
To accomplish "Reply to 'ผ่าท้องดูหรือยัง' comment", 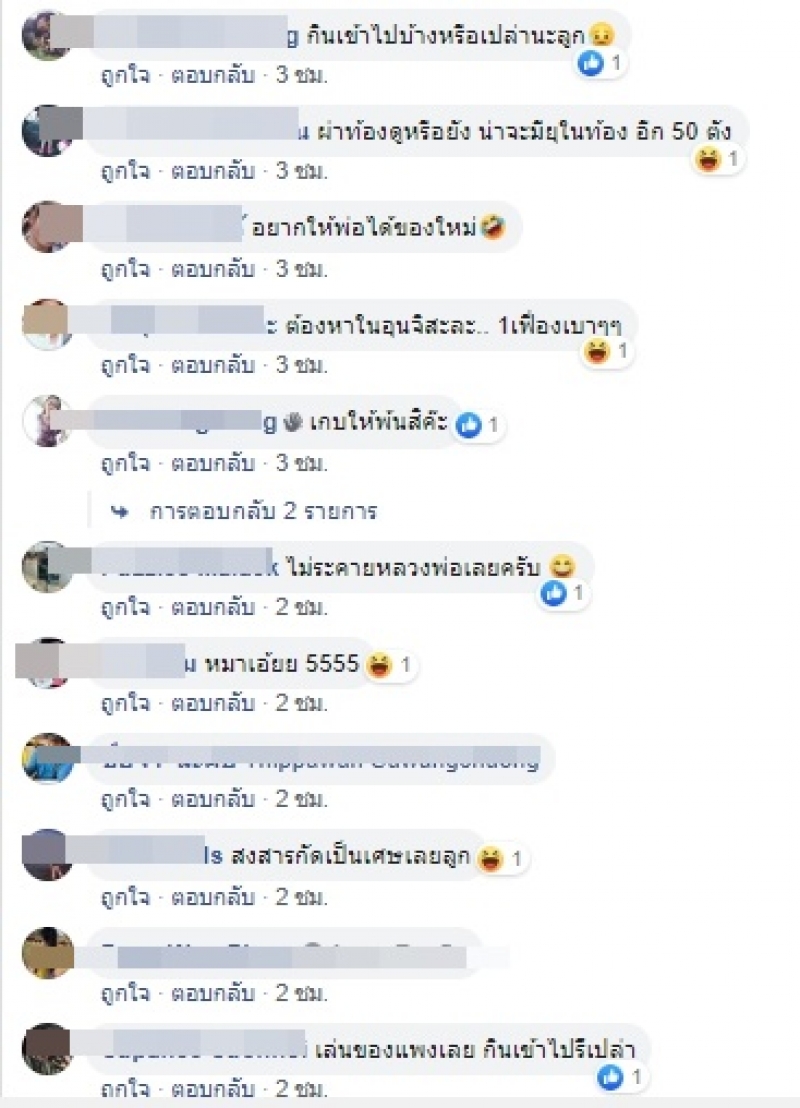I will point(213,171).
